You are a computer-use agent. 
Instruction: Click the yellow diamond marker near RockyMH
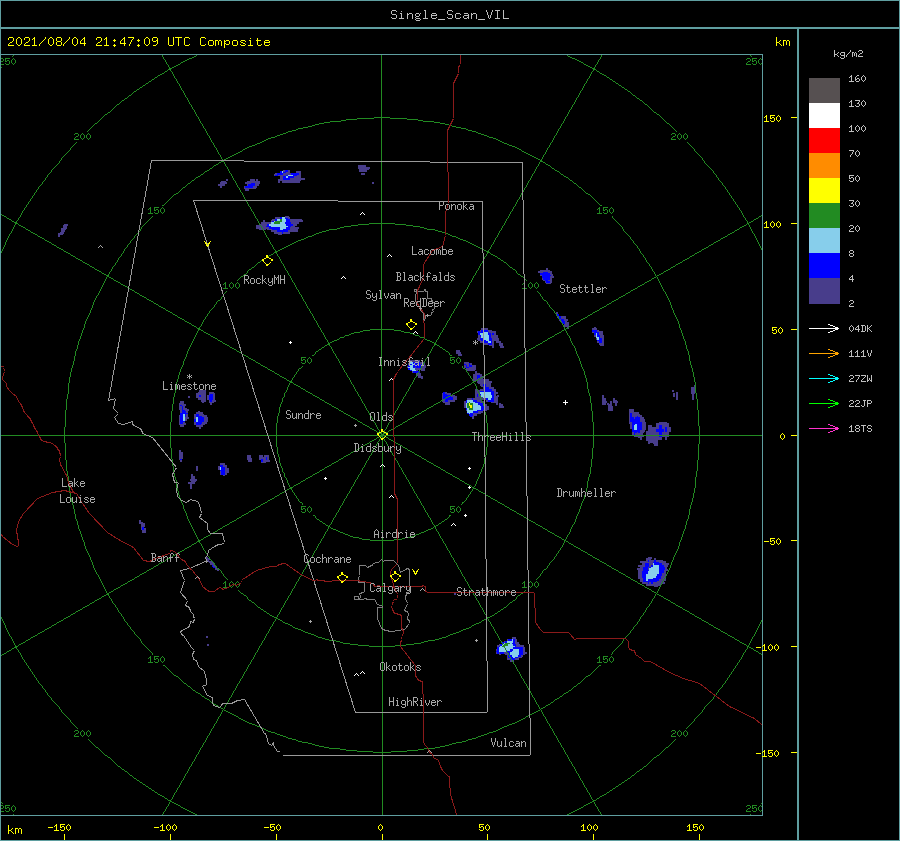point(267,261)
